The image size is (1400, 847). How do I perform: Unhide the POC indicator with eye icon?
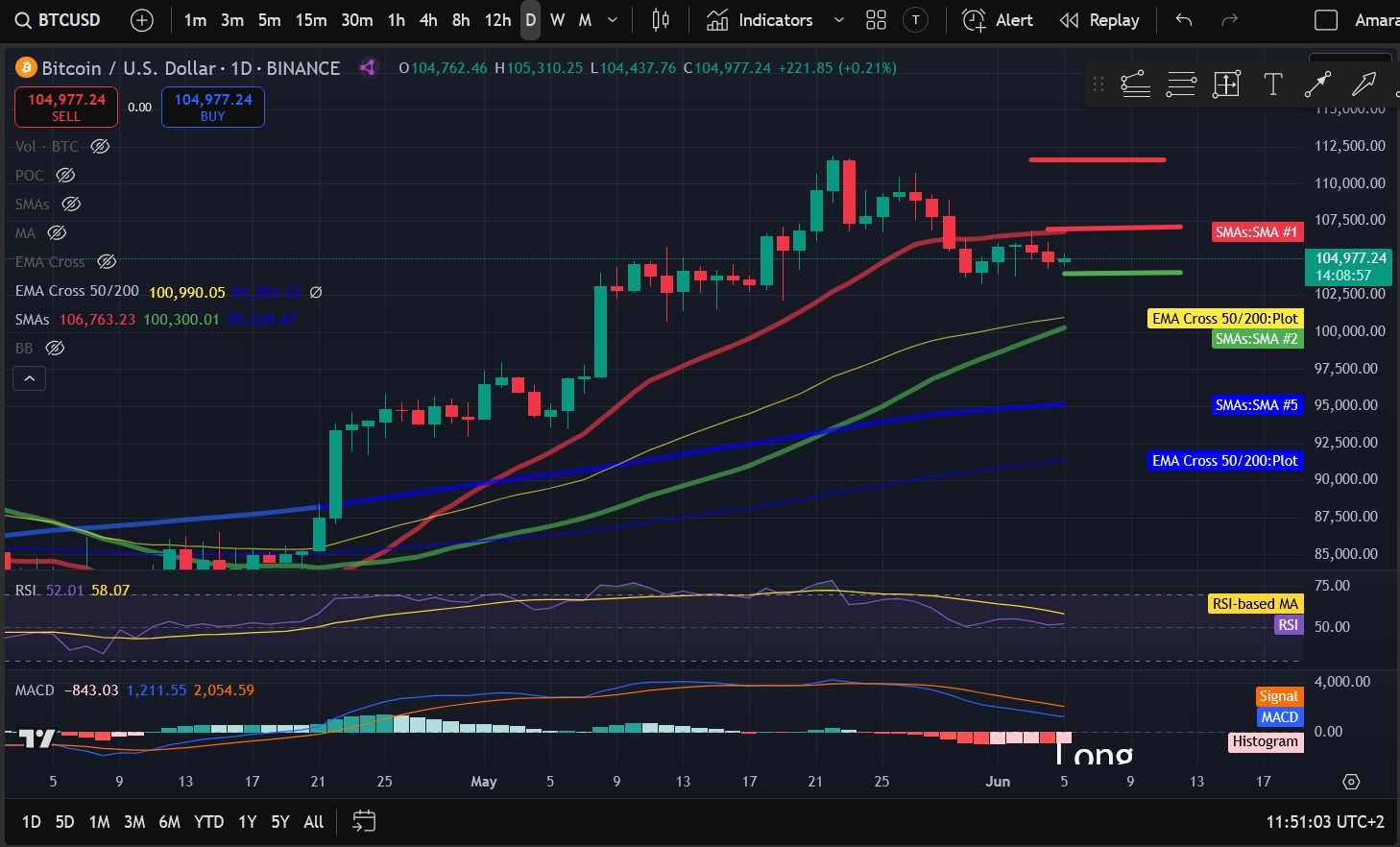[x=65, y=176]
